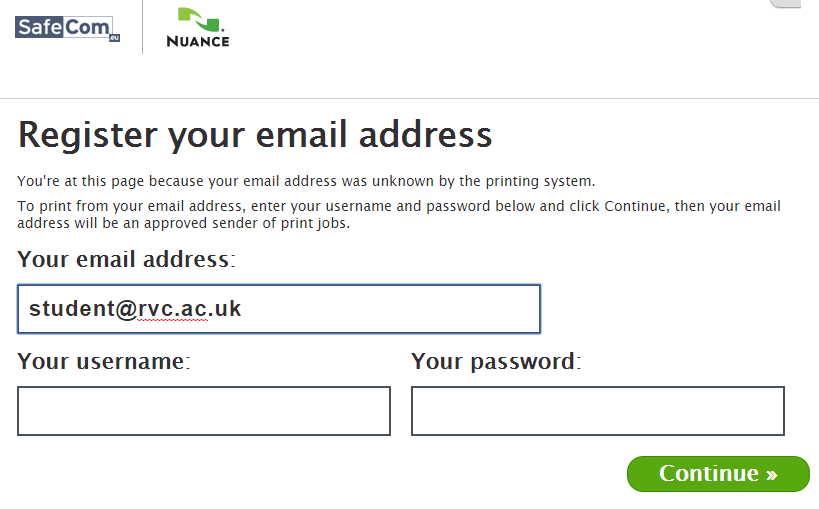Click the 'Your username:' label

pyautogui.click(x=104, y=362)
